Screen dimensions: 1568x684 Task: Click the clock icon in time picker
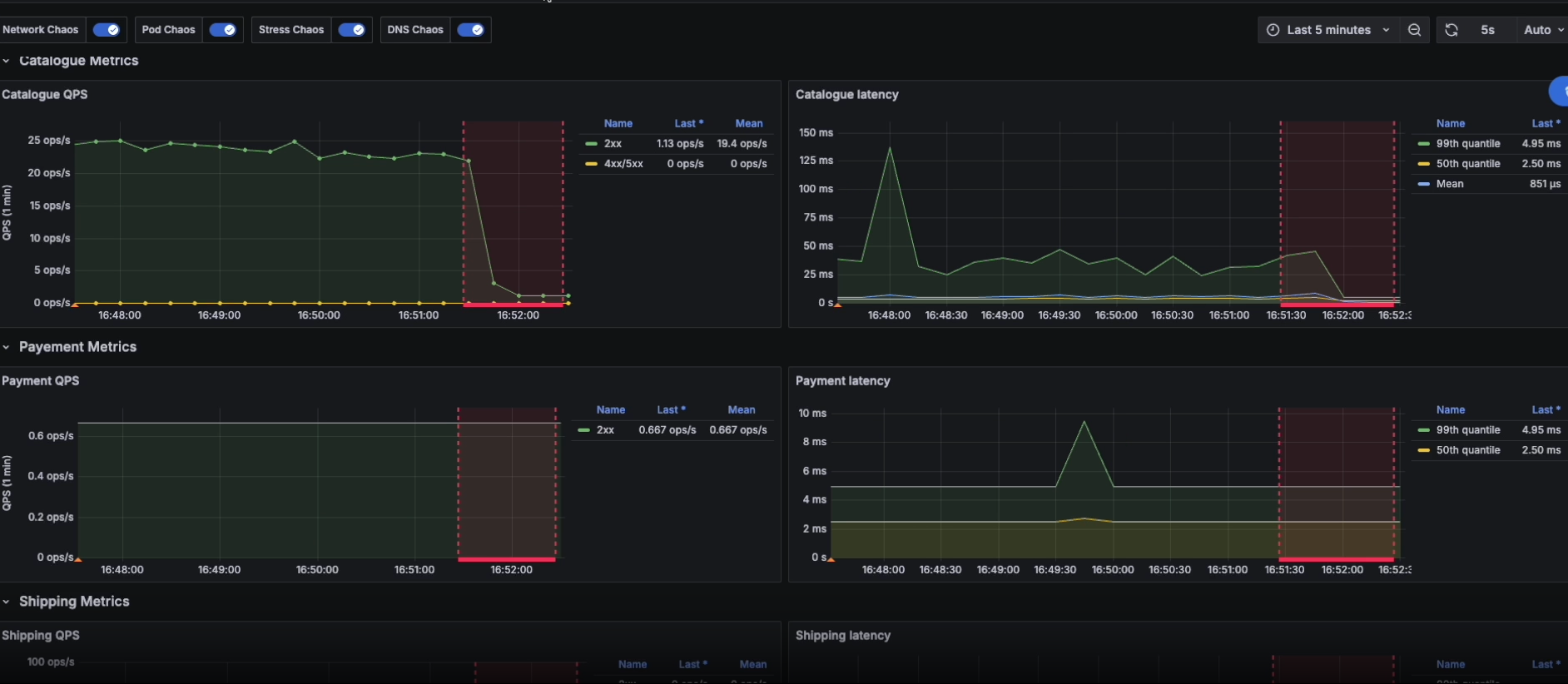(1273, 30)
